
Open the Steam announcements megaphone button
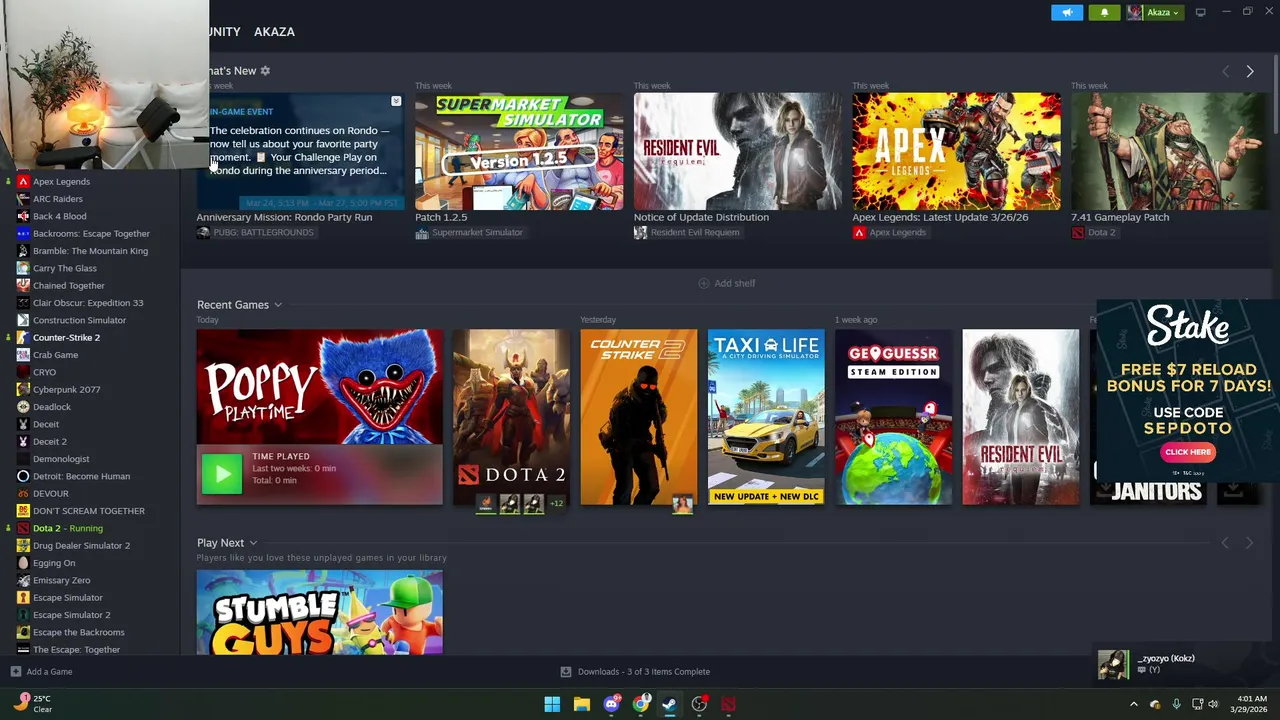[x=1067, y=12]
